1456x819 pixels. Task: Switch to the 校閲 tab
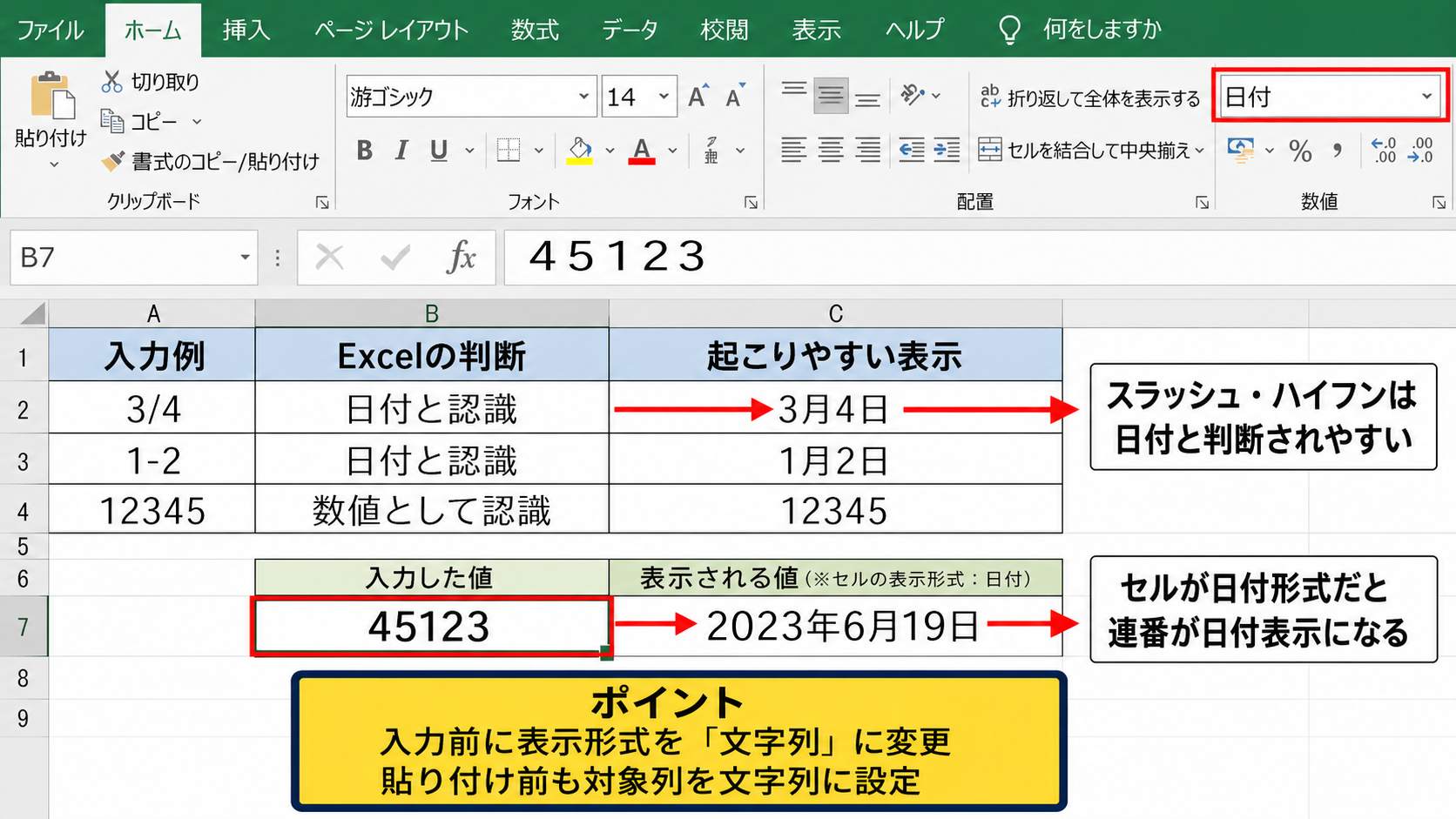click(x=725, y=30)
